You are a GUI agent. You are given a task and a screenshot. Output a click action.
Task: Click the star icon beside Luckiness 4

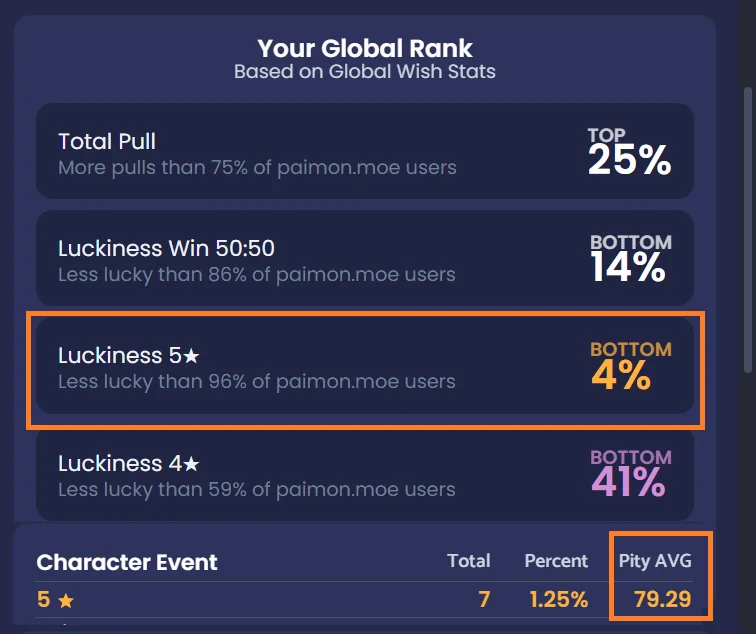[191, 464]
